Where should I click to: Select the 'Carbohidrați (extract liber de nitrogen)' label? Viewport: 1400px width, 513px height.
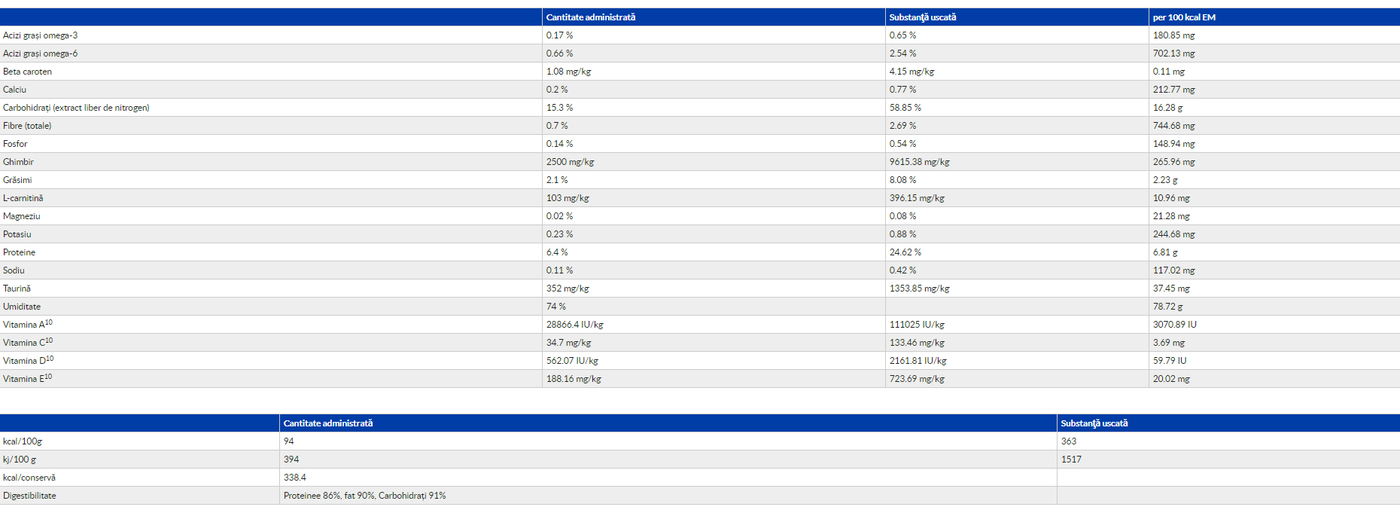pyautogui.click(x=76, y=107)
